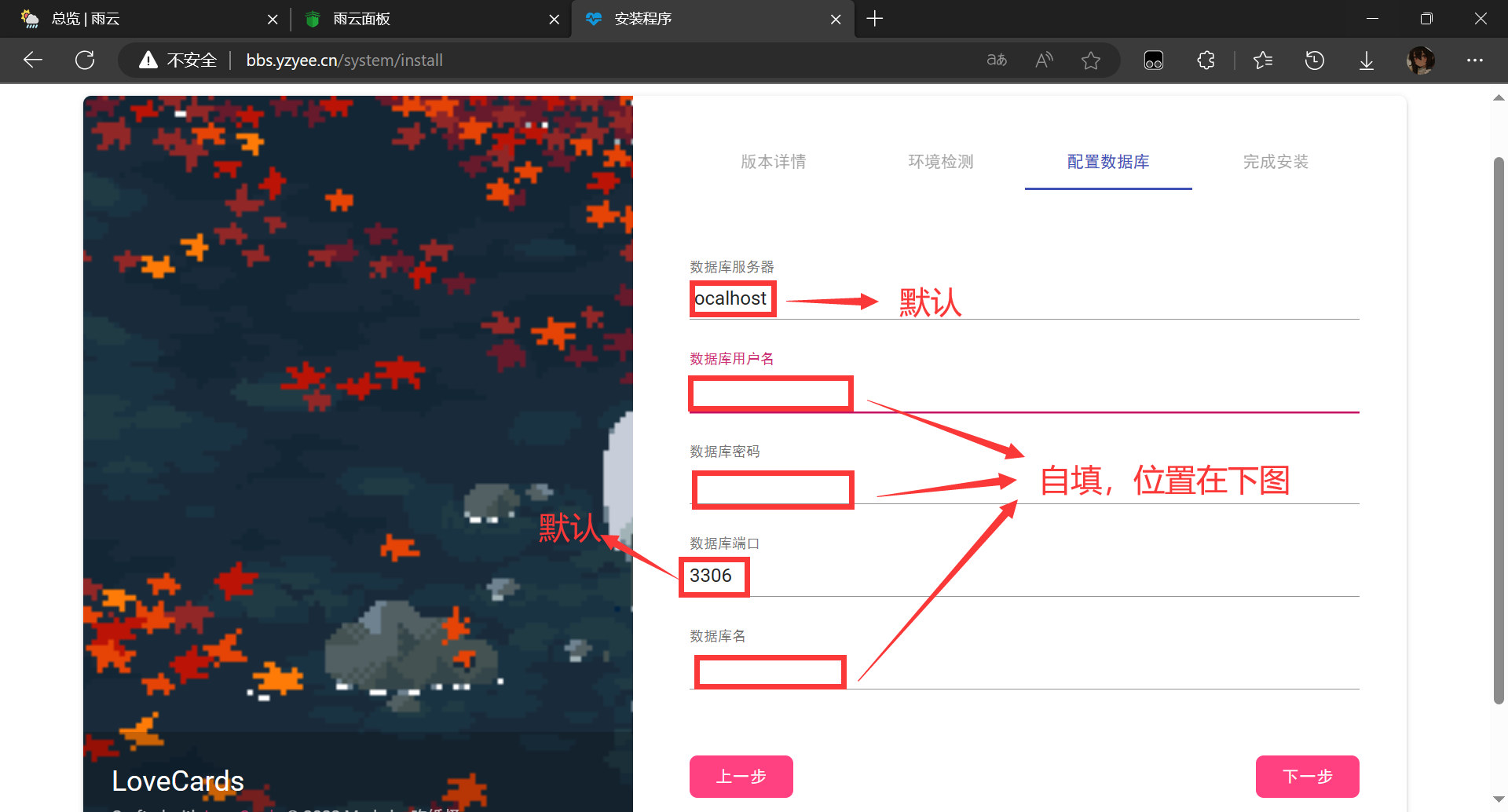The height and width of the screenshot is (812, 1508).
Task: Reload the current page
Action: pyautogui.click(x=85, y=60)
